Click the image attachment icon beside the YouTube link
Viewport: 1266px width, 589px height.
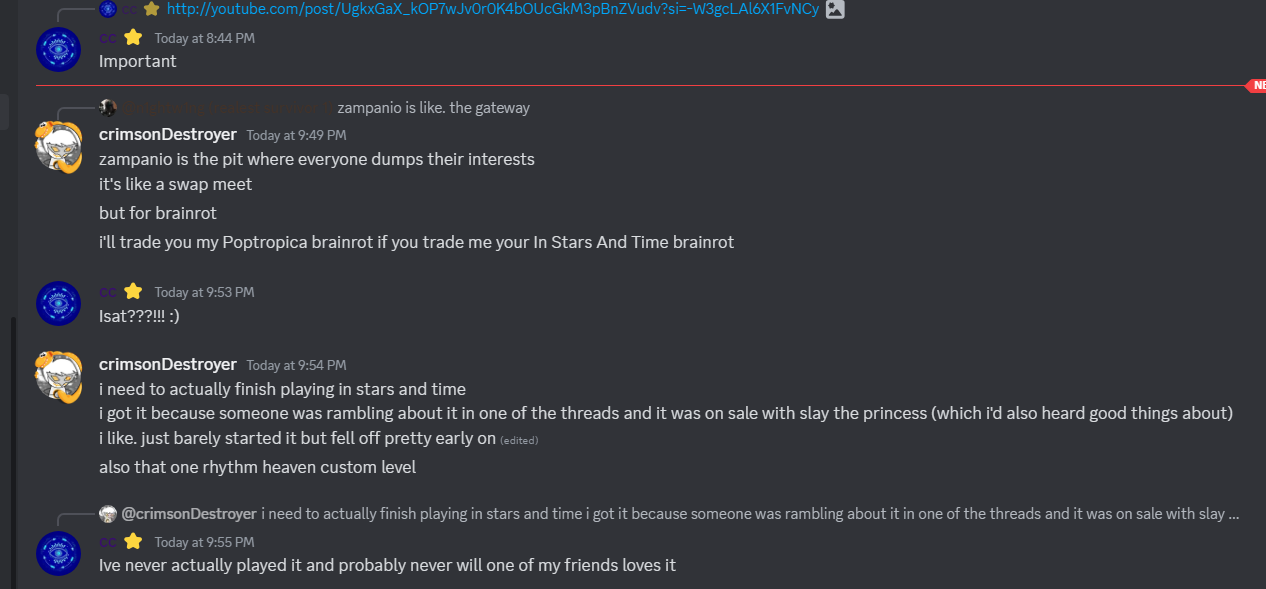[835, 9]
